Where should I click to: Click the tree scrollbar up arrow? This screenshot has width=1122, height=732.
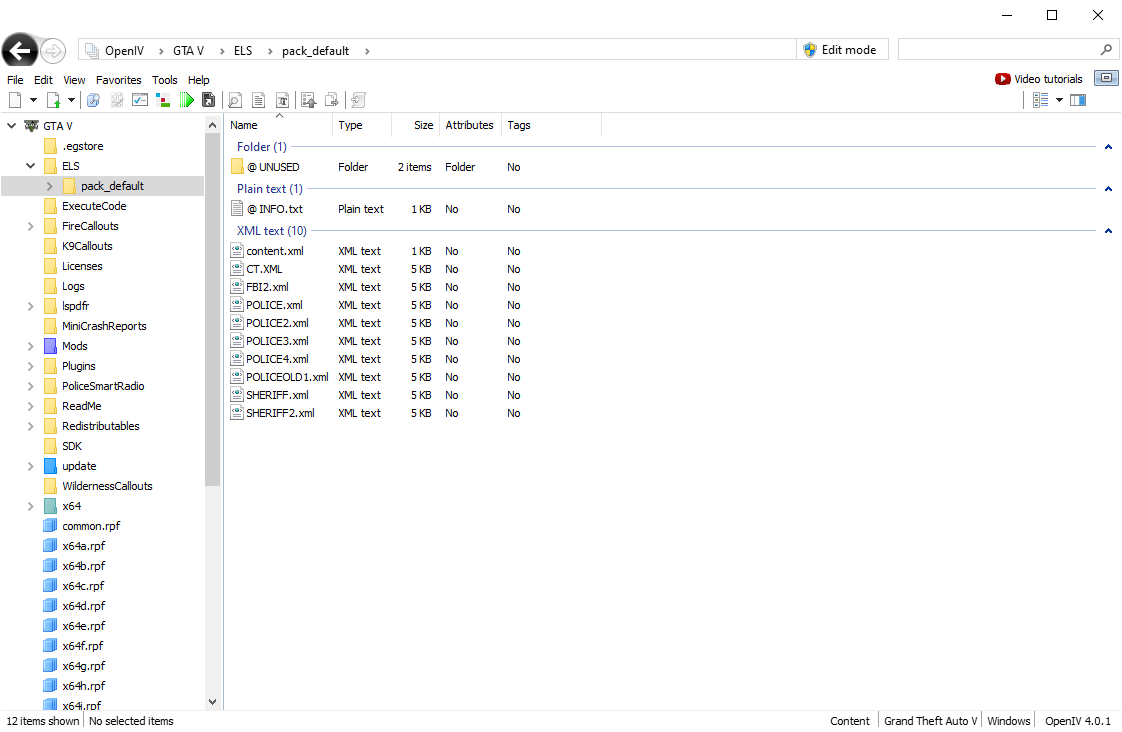coord(212,125)
